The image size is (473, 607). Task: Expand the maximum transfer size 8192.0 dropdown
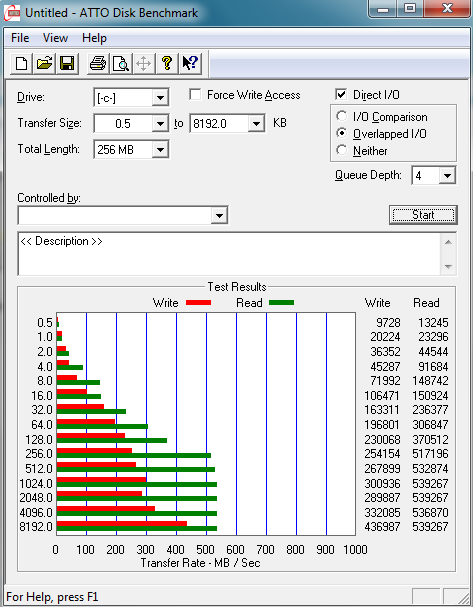[256, 123]
